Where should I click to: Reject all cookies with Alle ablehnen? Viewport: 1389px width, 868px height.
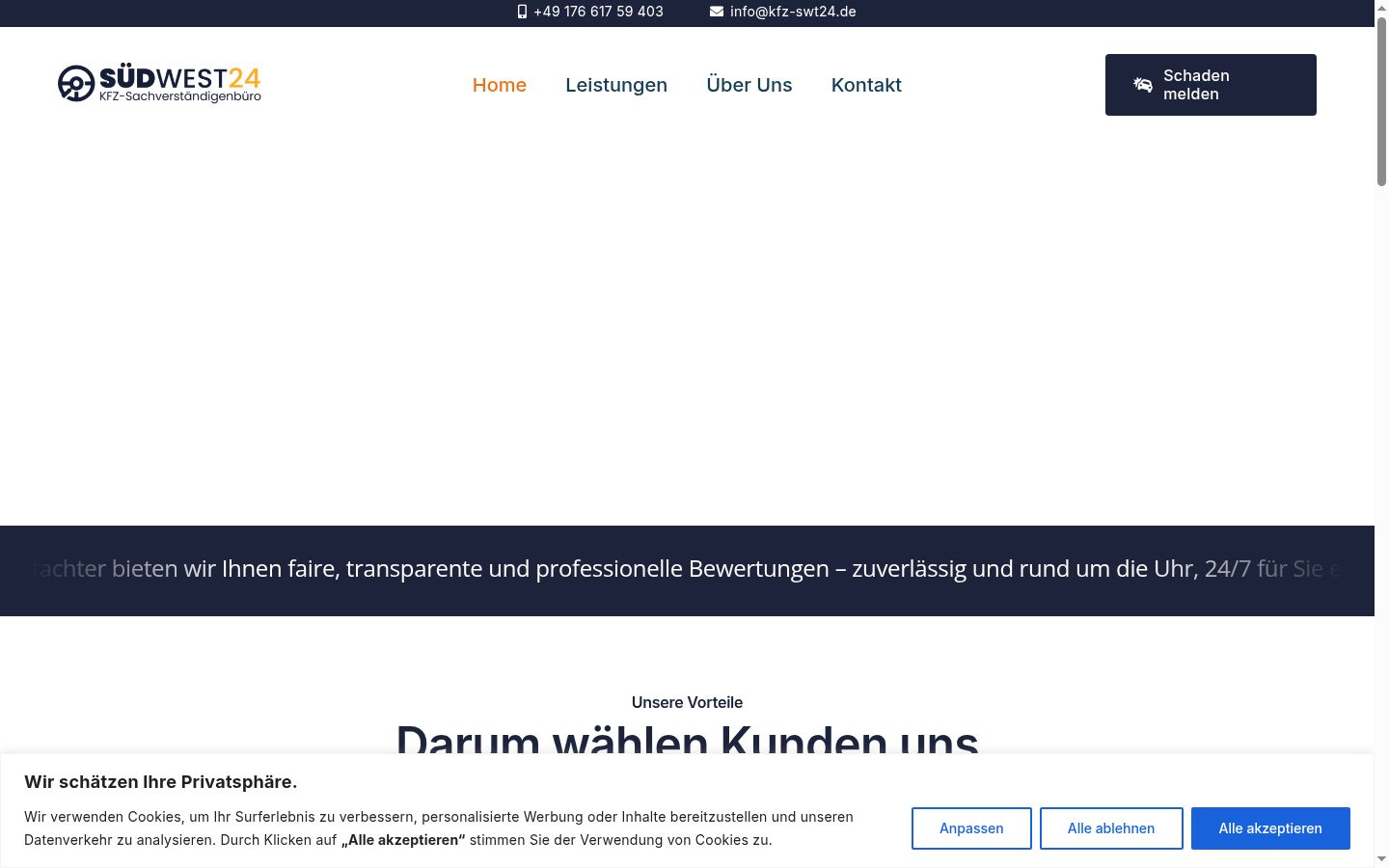point(1111,828)
